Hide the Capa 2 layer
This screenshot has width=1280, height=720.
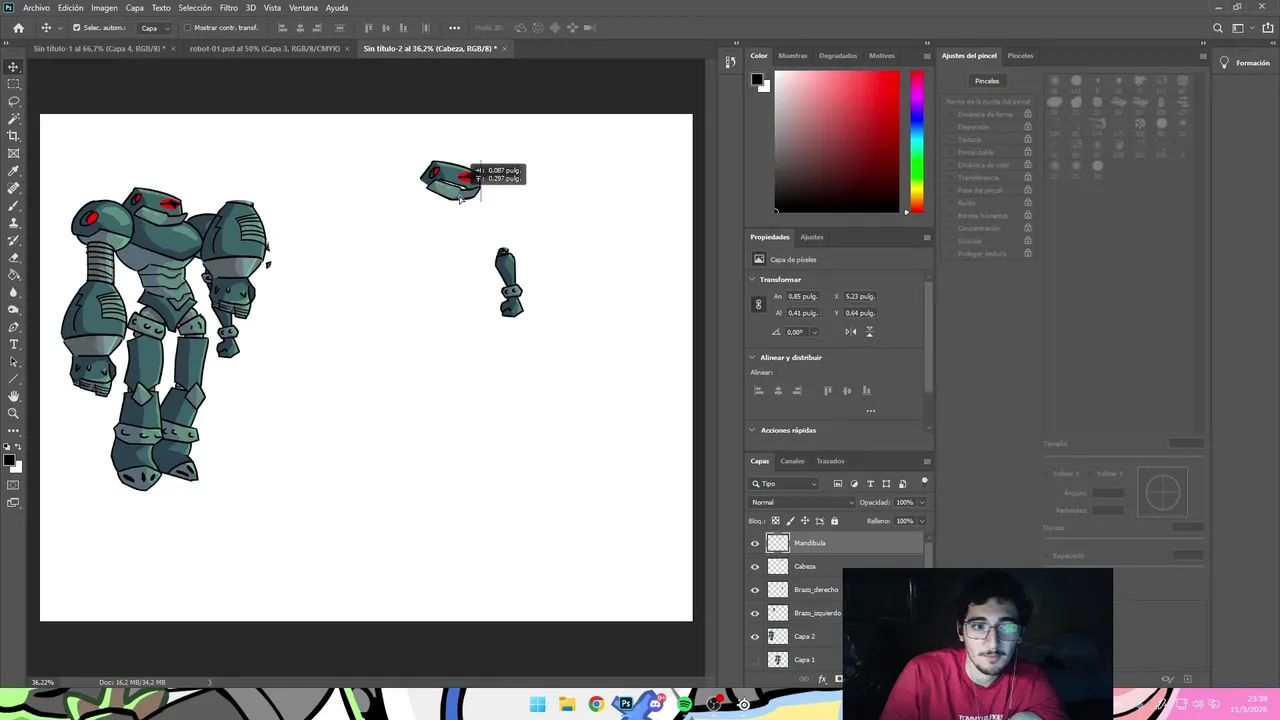tap(755, 636)
